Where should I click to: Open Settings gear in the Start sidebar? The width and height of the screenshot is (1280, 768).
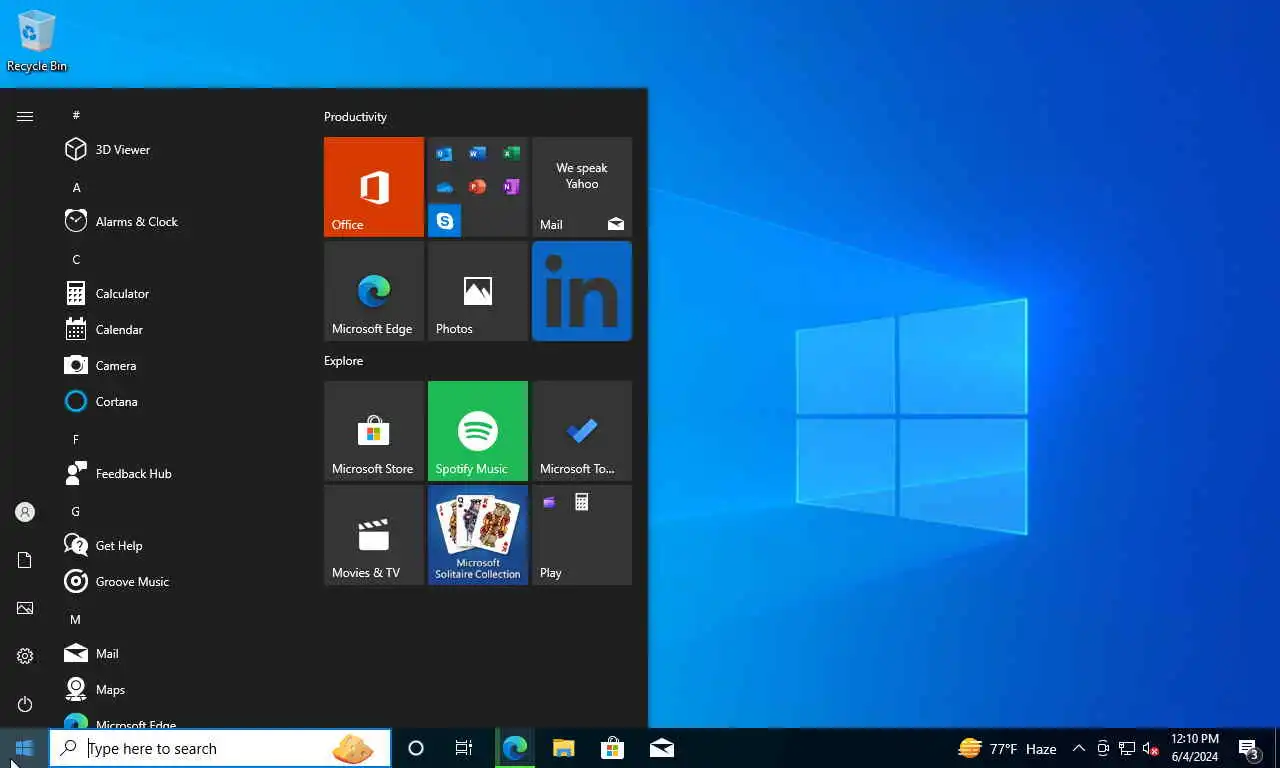pyautogui.click(x=25, y=656)
